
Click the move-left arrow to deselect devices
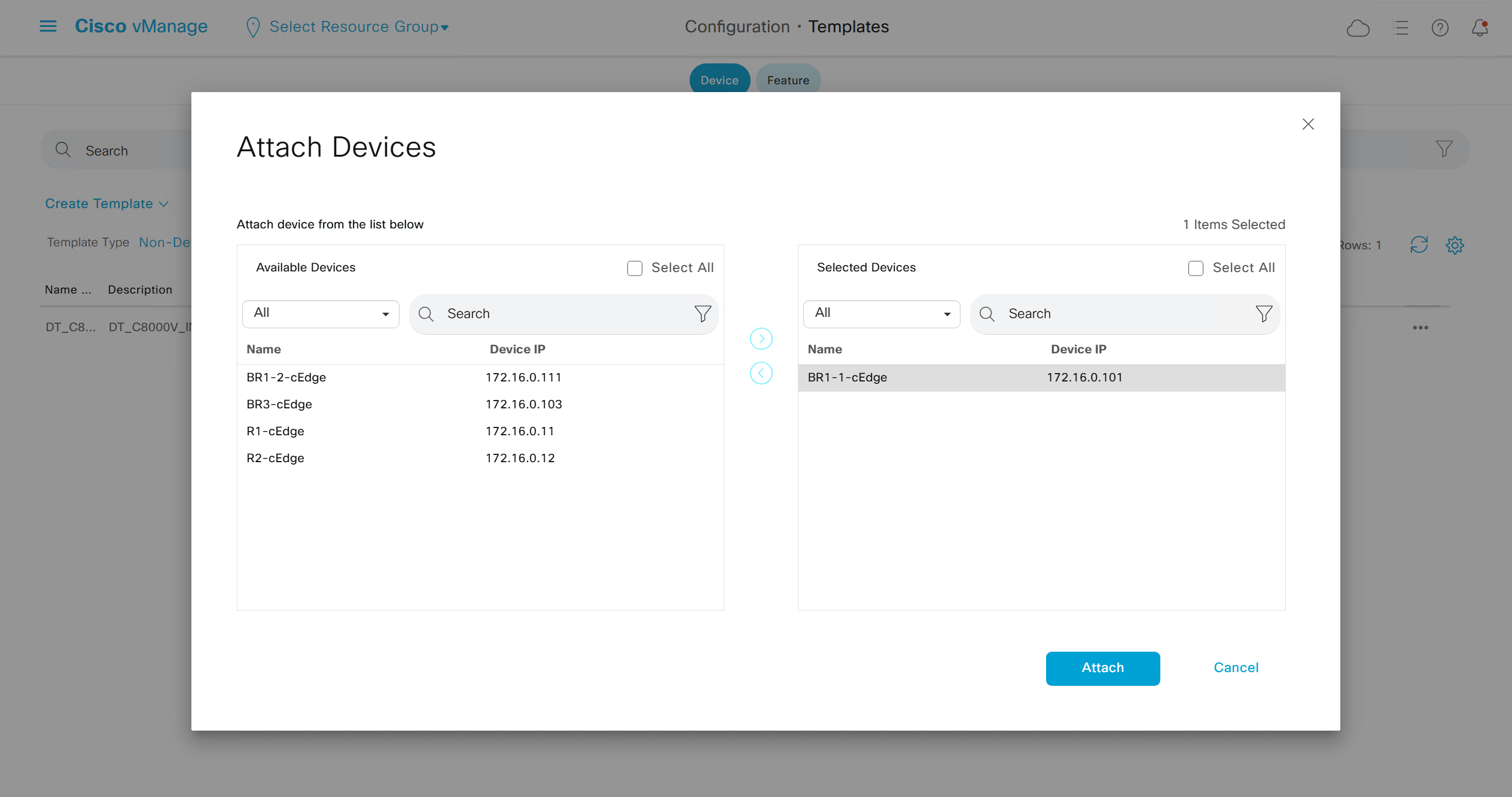click(x=761, y=374)
